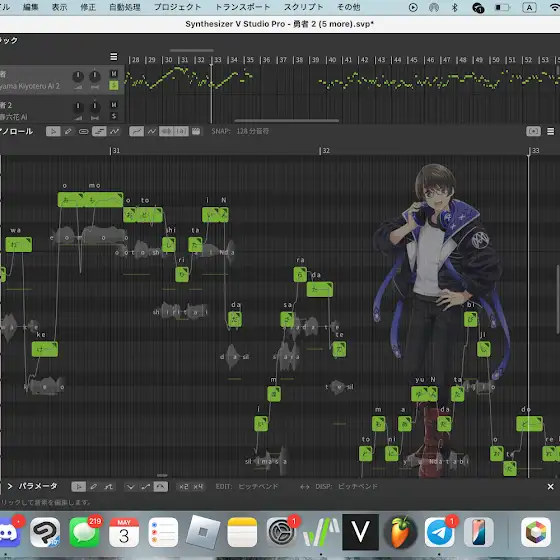Open the piano roll hamburger menu
Viewport: 560px width, 560px height.
point(551,131)
